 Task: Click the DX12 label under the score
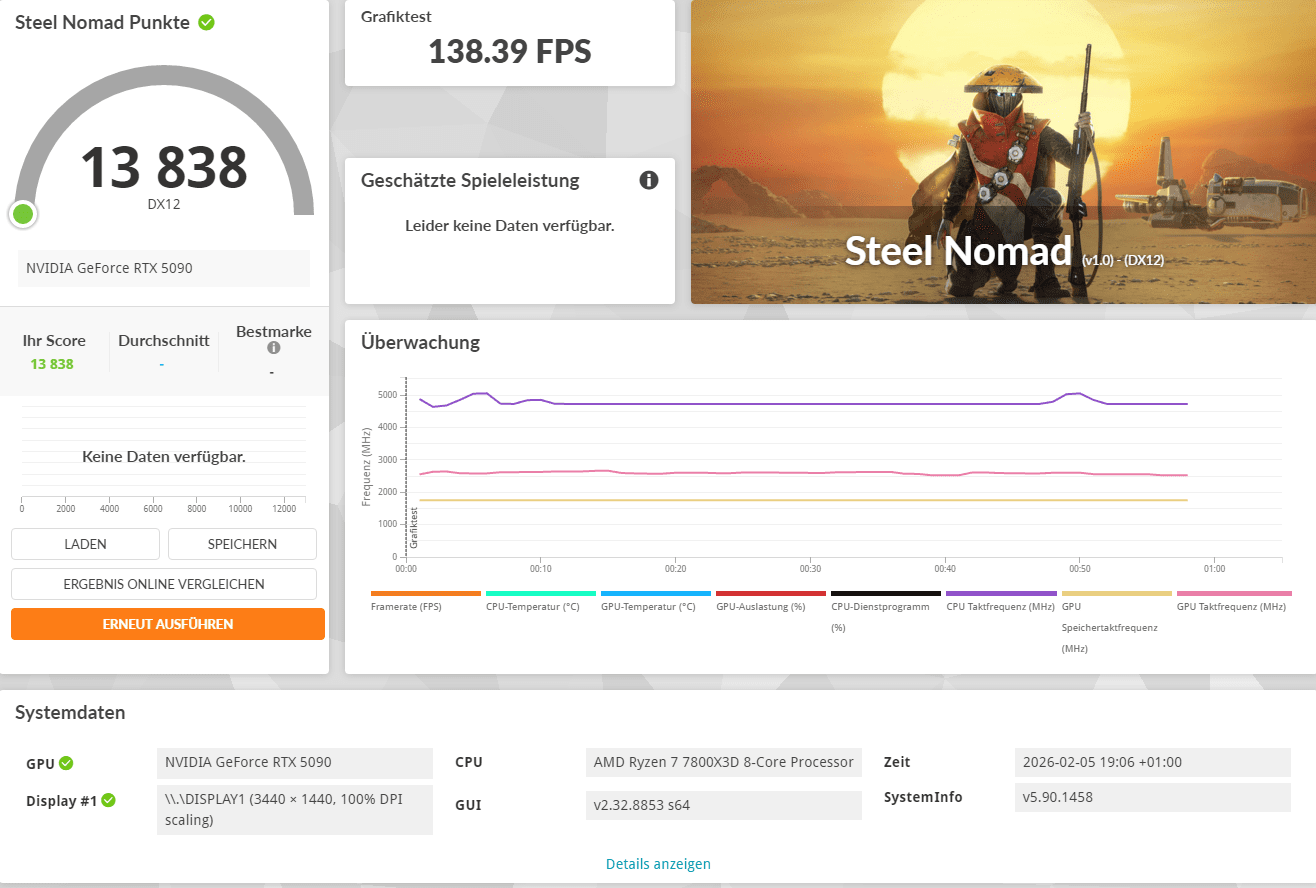164,204
